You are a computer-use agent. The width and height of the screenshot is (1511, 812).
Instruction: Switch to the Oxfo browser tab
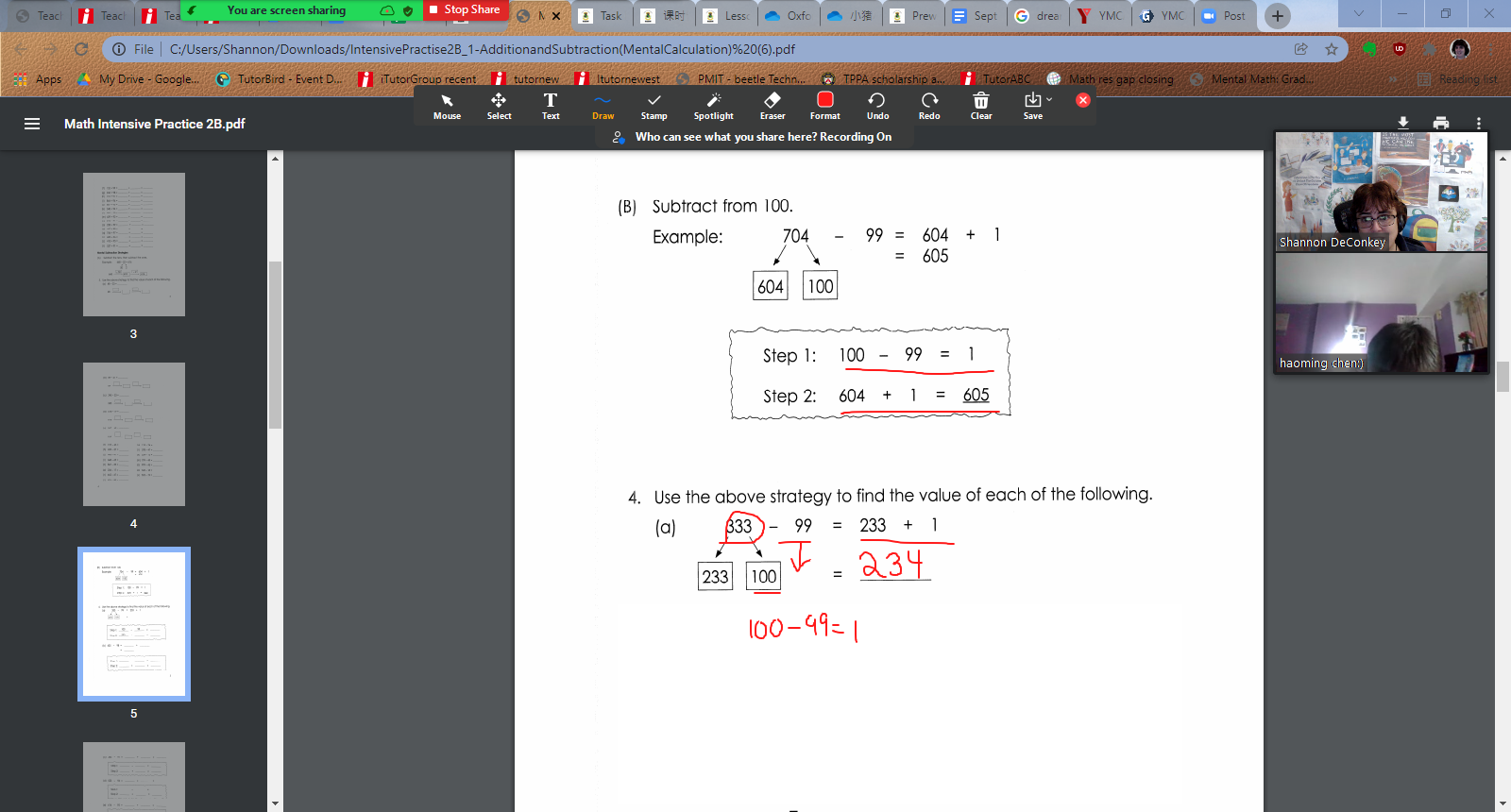pyautogui.click(x=788, y=16)
